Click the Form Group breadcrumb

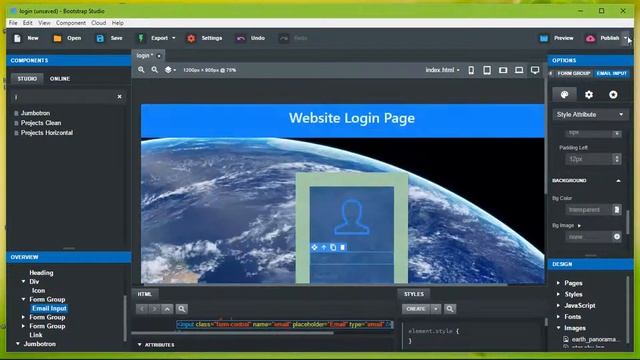(573, 73)
